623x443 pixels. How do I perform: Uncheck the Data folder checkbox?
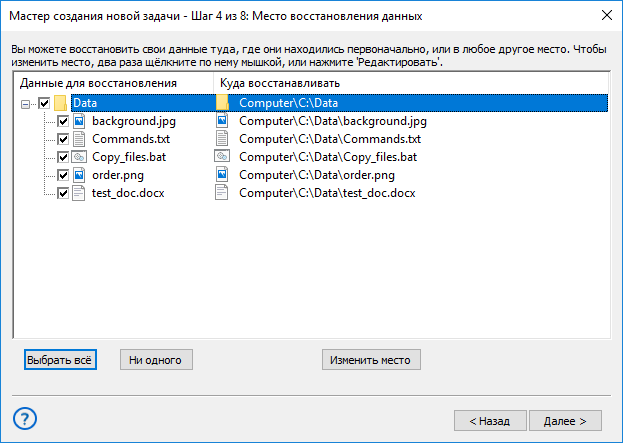click(44, 103)
